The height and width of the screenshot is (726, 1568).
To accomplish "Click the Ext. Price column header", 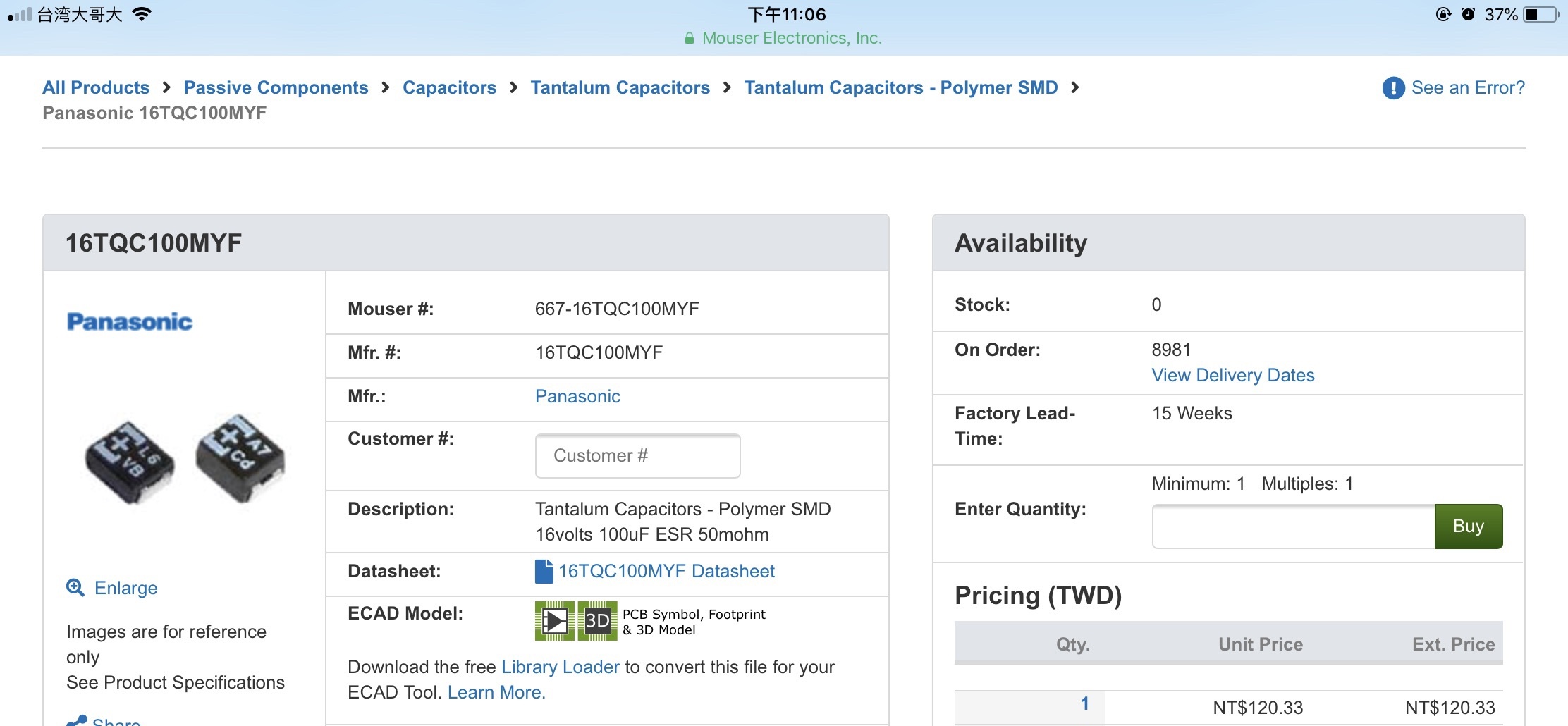I will point(1453,644).
